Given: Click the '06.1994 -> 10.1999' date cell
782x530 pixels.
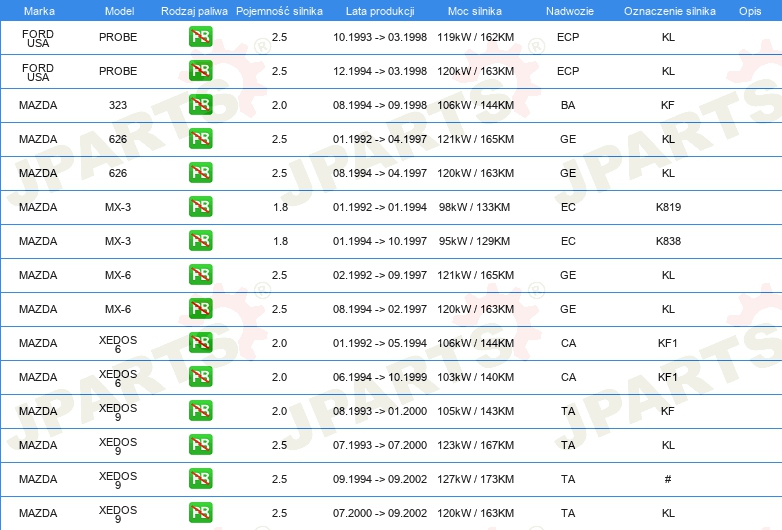Looking at the screenshot, I should tap(380, 377).
